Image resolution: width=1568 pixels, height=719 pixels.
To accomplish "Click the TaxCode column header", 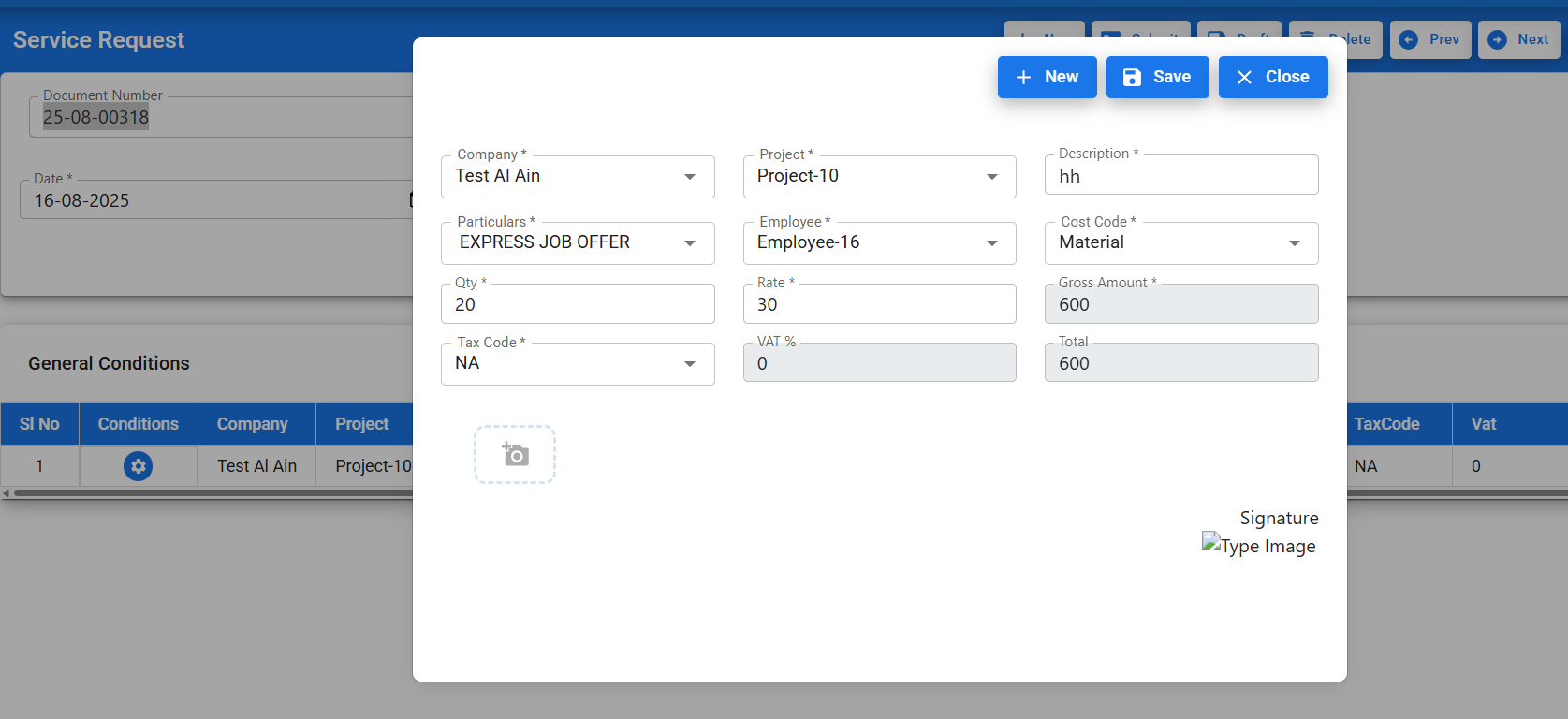I will tap(1386, 424).
